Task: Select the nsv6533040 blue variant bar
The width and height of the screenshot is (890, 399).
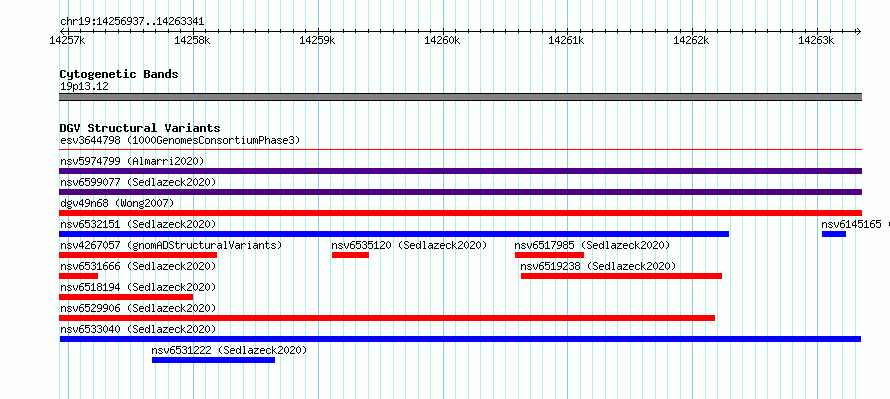Action: click(x=460, y=339)
